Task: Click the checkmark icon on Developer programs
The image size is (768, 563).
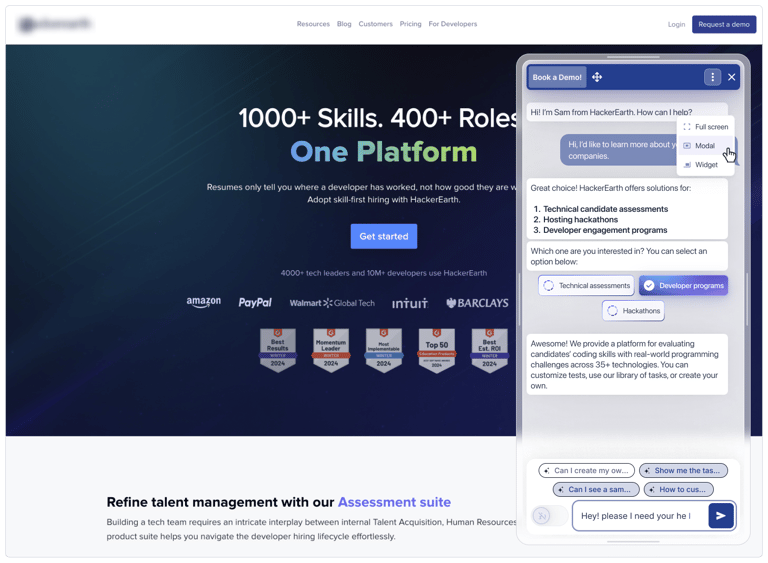Action: (x=649, y=285)
